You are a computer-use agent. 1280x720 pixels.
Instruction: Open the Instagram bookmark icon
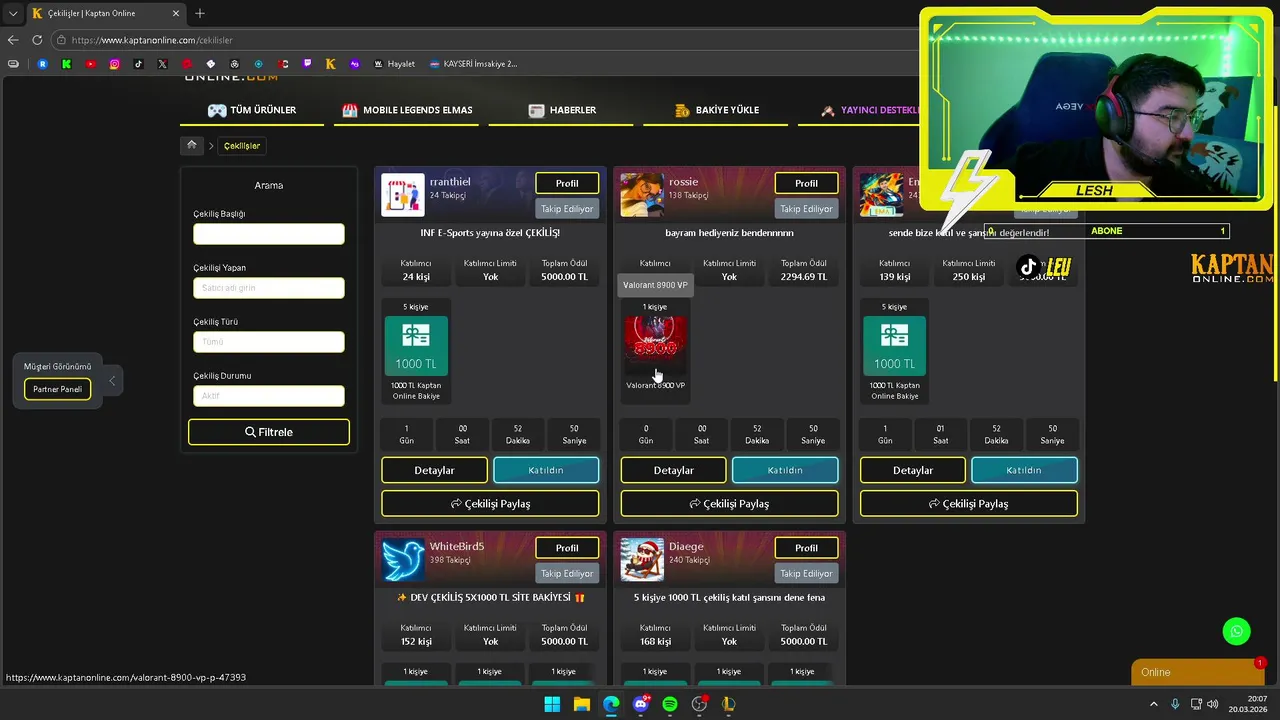[x=114, y=64]
